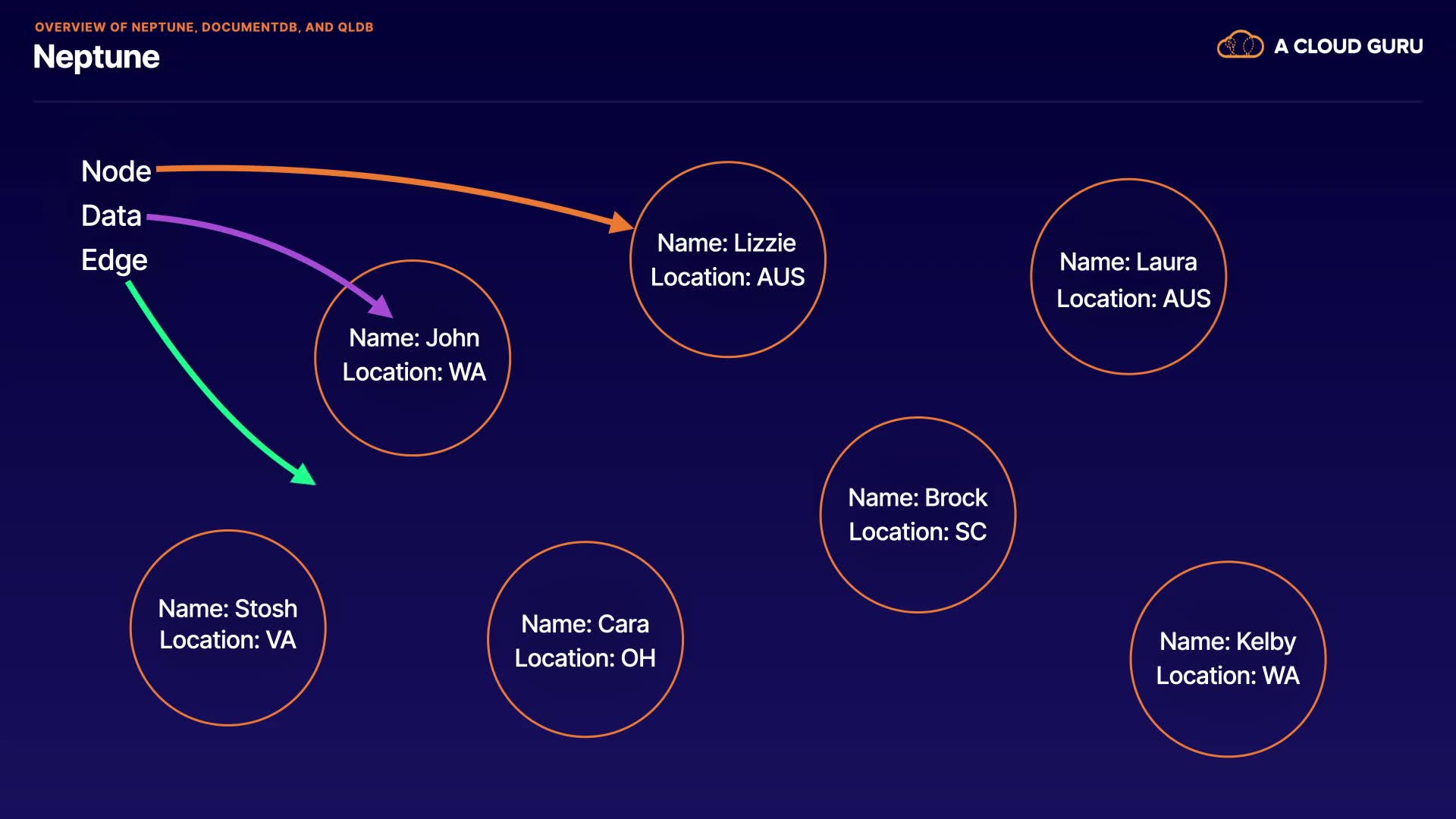Screen dimensions: 1456x819
Task: Select the Data legend label
Action: coord(111,216)
